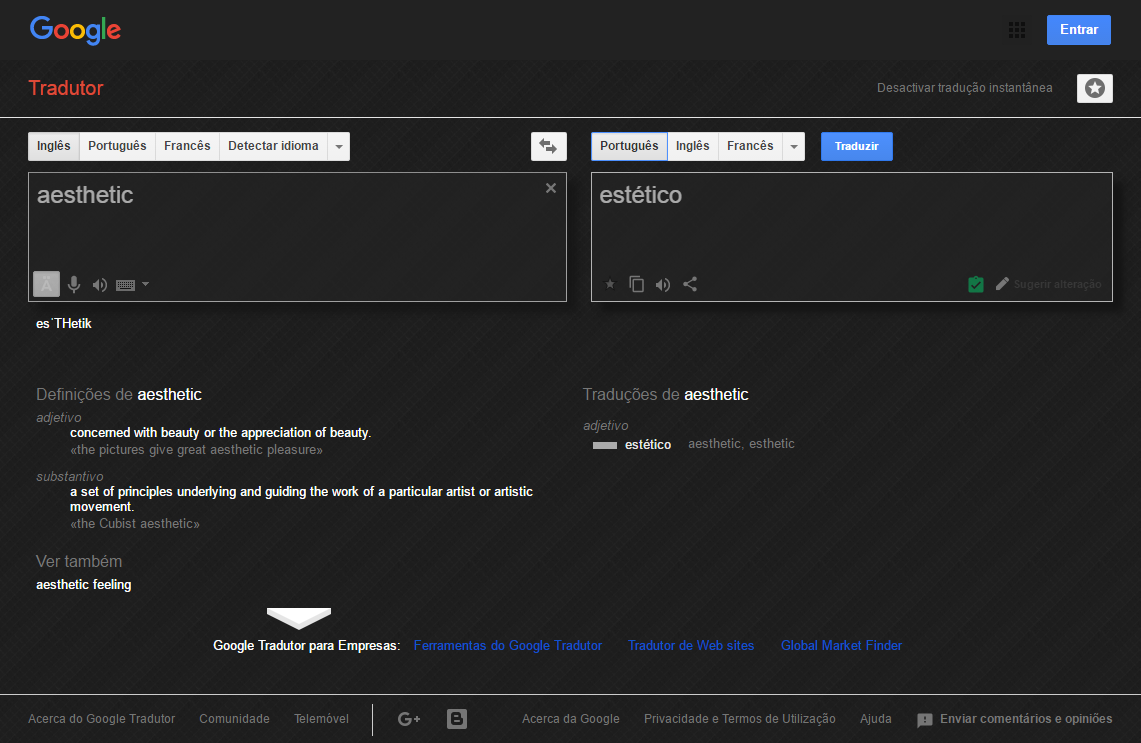The height and width of the screenshot is (743, 1141).
Task: Click the green verified checkmark badge
Action: 976,284
